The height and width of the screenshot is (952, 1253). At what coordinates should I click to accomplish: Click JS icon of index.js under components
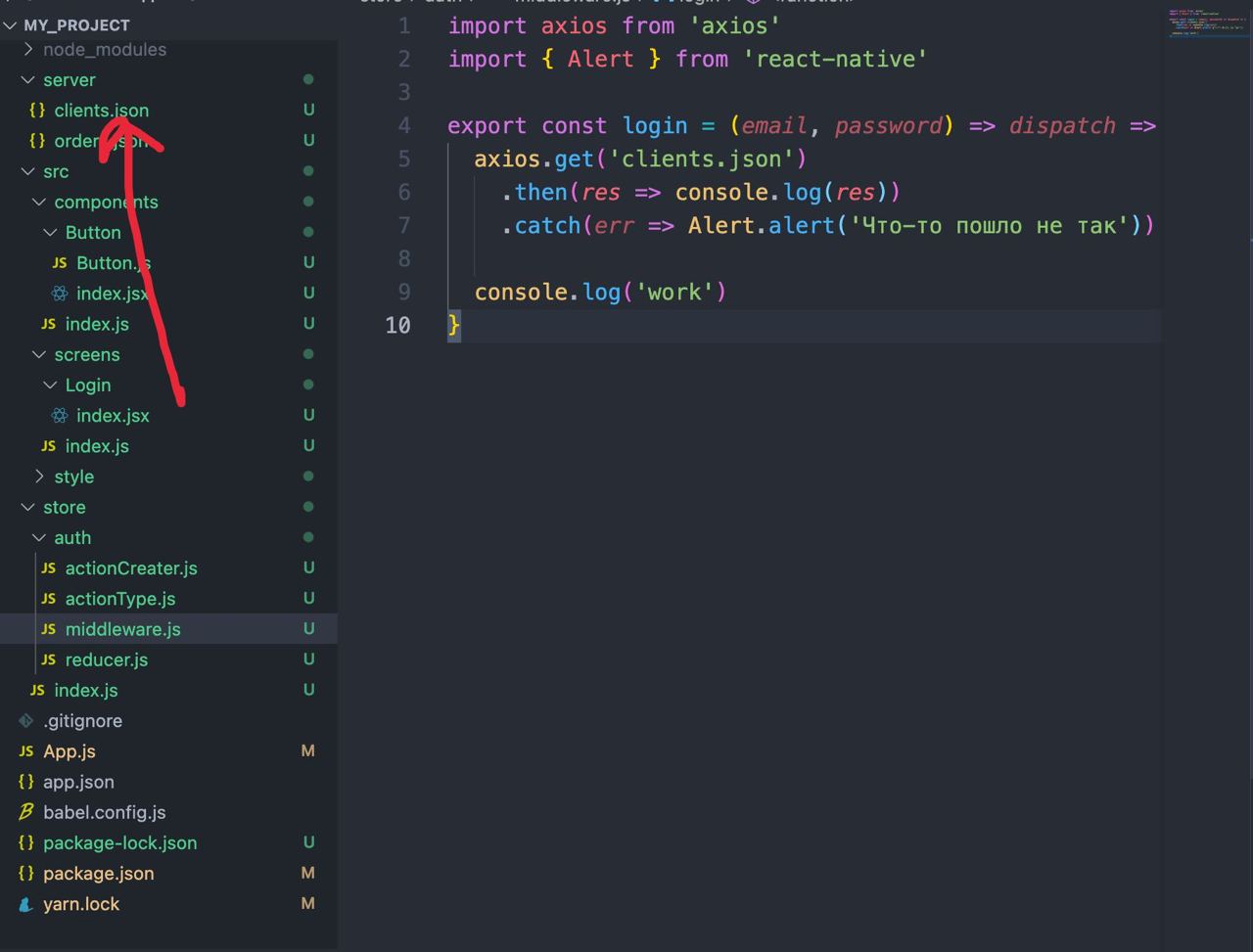[48, 324]
